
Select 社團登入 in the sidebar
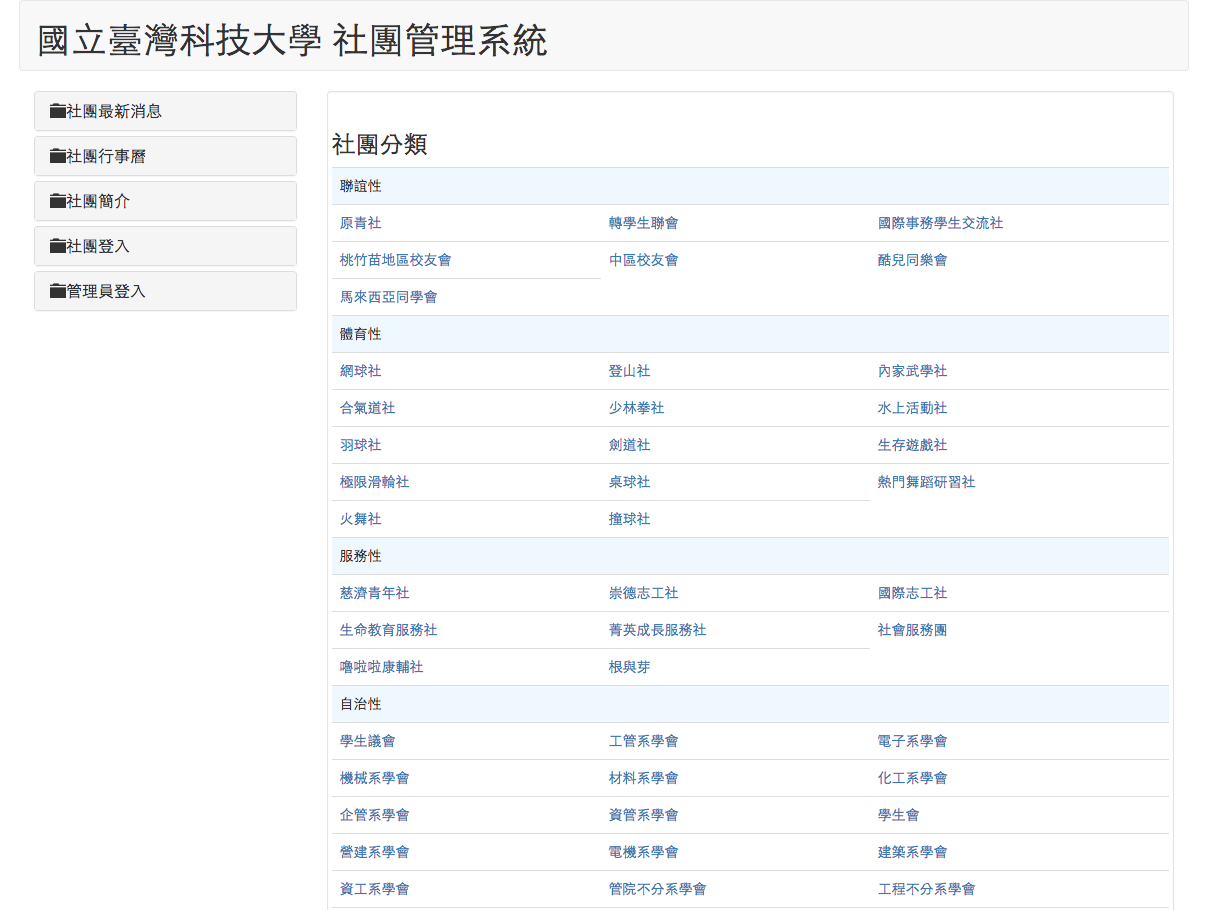pos(165,246)
